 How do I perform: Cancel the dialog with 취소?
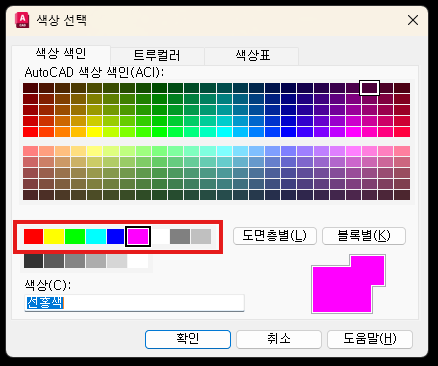pos(279,339)
